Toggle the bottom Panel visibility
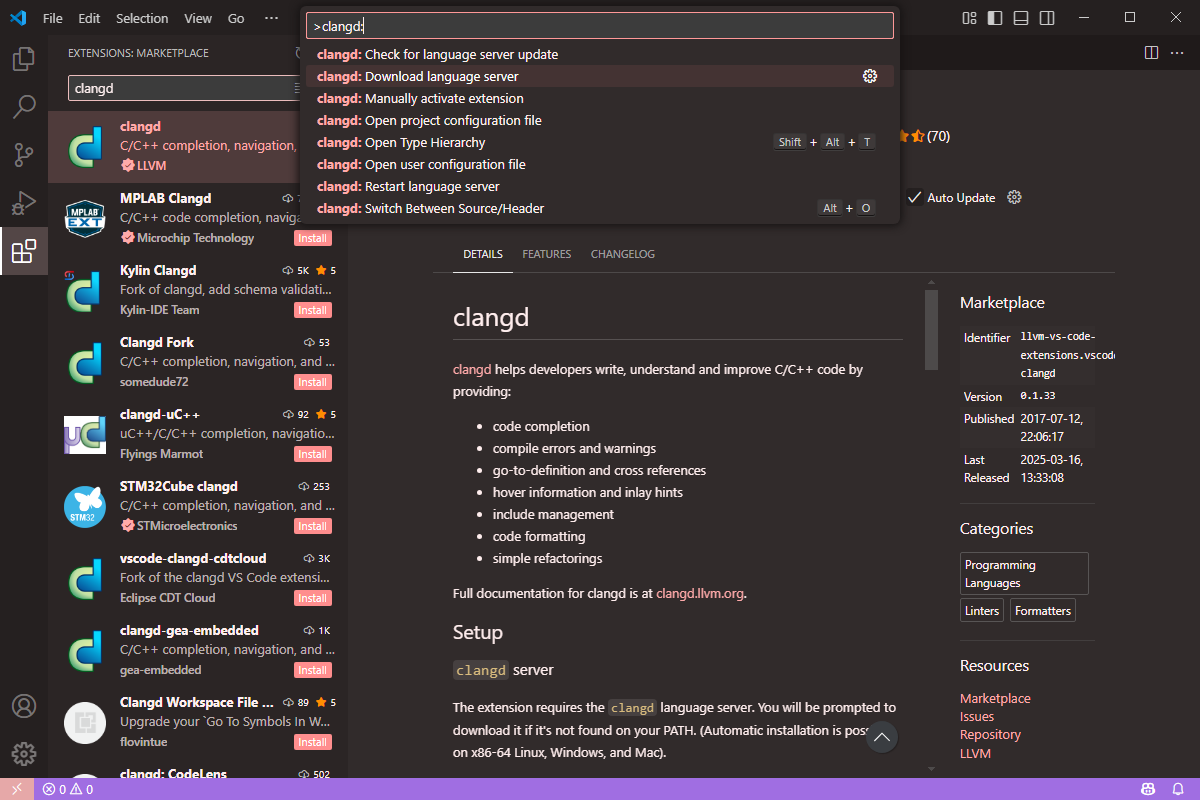The image size is (1200, 800). [1021, 18]
